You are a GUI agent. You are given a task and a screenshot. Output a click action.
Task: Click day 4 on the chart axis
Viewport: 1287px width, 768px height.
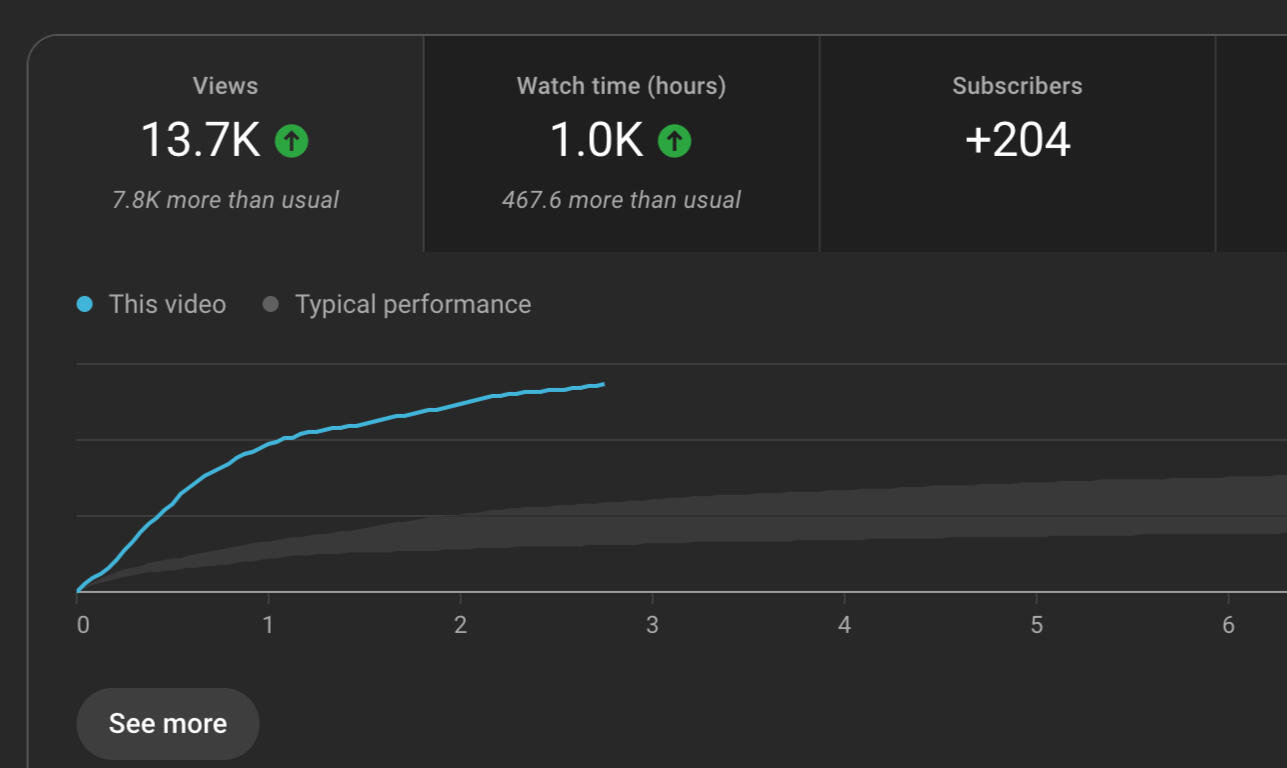pyautogui.click(x=844, y=626)
